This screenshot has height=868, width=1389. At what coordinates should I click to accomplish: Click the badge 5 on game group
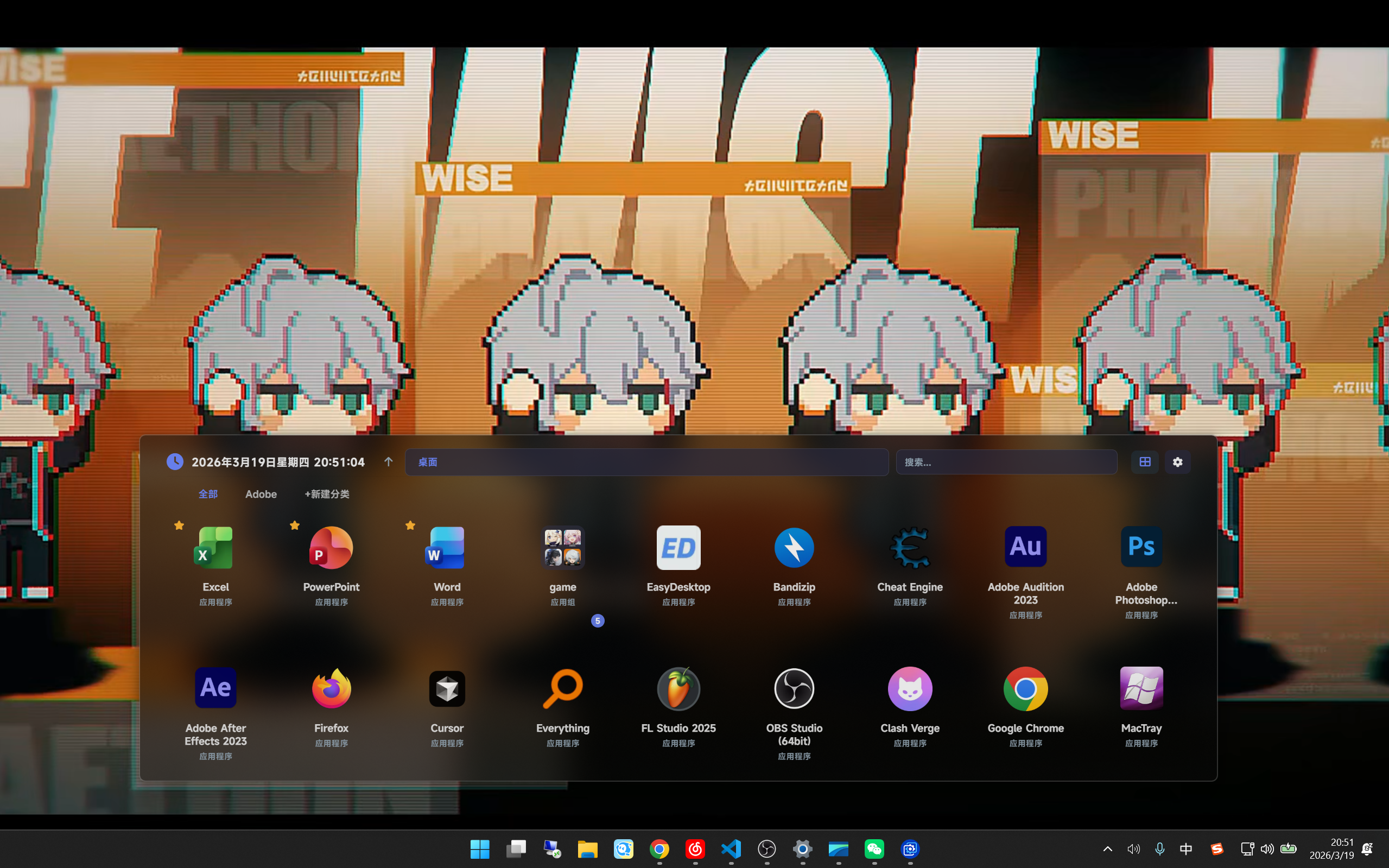pos(598,620)
